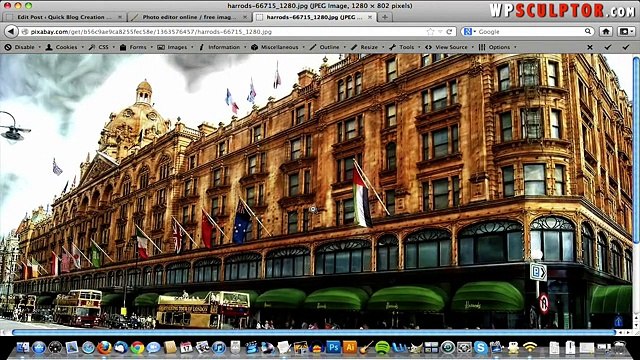The width and height of the screenshot is (640, 360).
Task: Bookmark this page with the star icon
Action: click(430, 31)
